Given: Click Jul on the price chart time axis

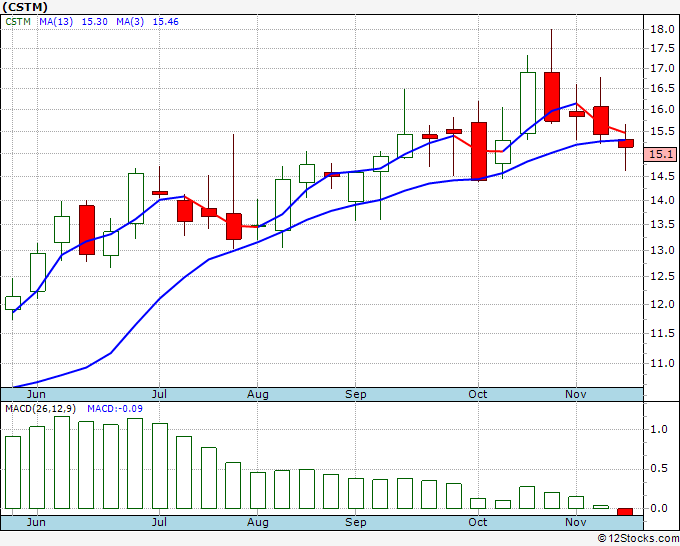Looking at the screenshot, I should [159, 394].
